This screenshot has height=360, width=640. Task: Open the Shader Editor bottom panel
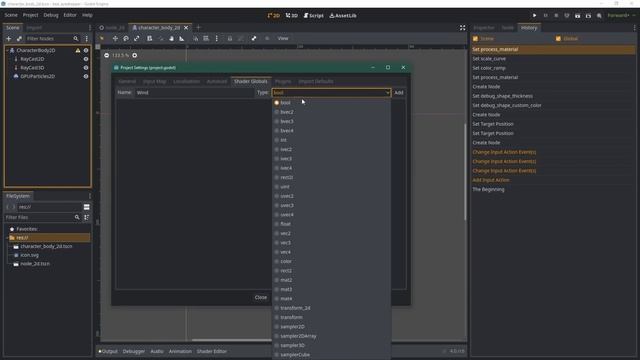[x=211, y=351]
